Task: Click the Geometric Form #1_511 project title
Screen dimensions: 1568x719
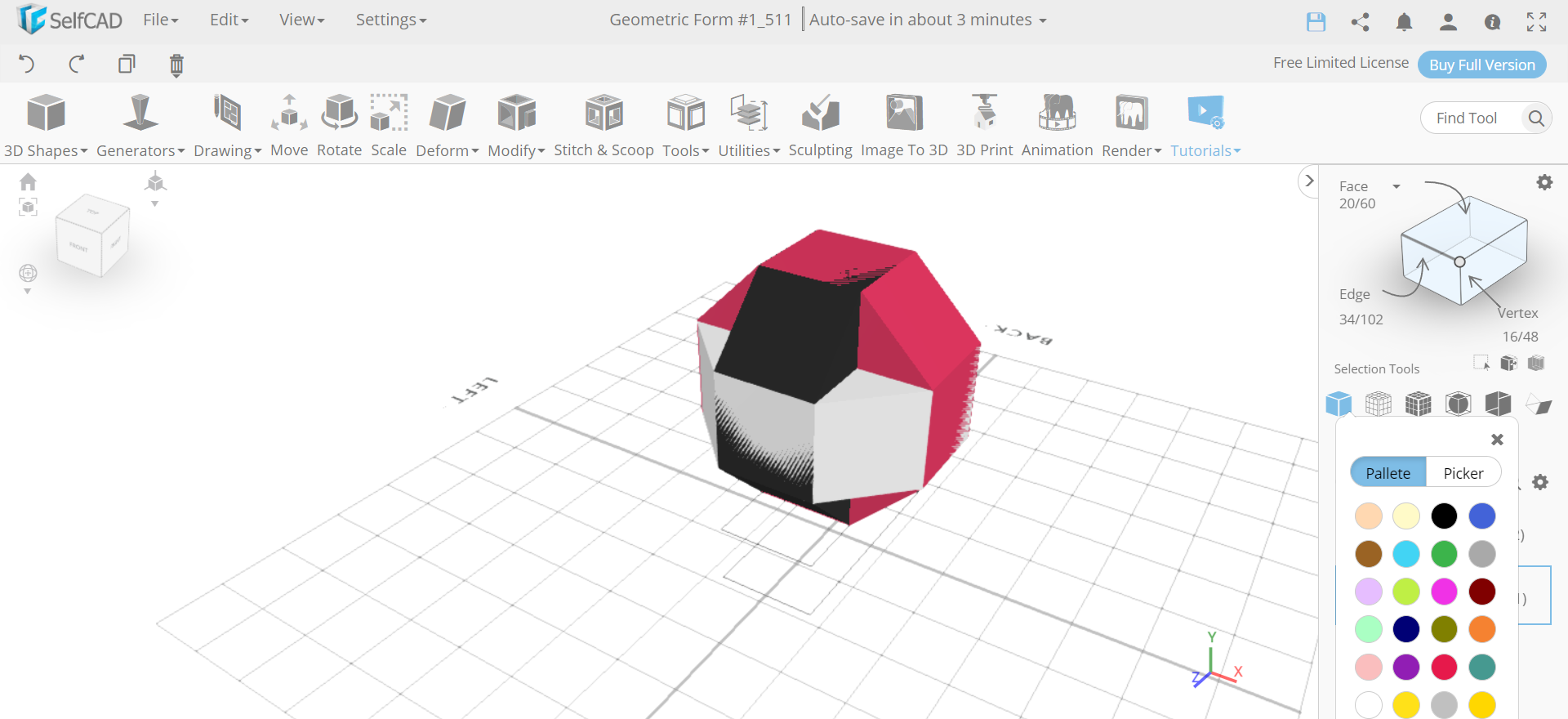Action: pyautogui.click(x=701, y=20)
